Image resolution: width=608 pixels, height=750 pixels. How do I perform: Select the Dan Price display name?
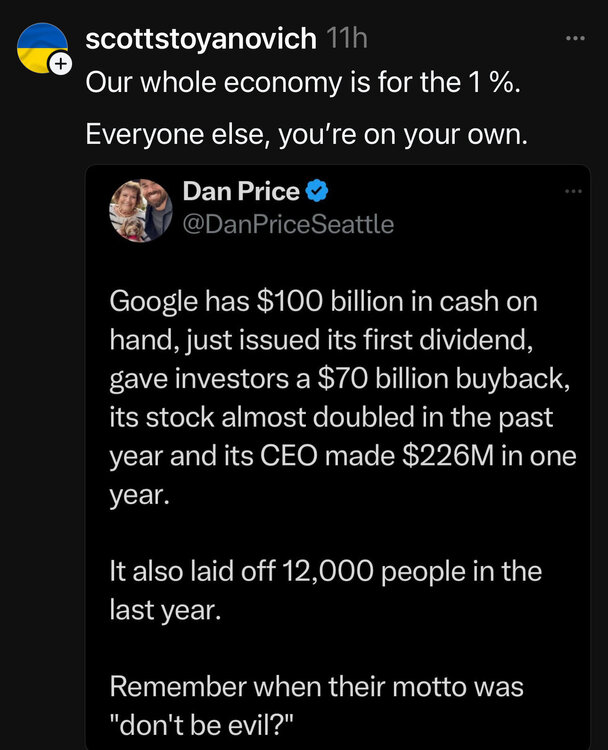[x=241, y=189]
